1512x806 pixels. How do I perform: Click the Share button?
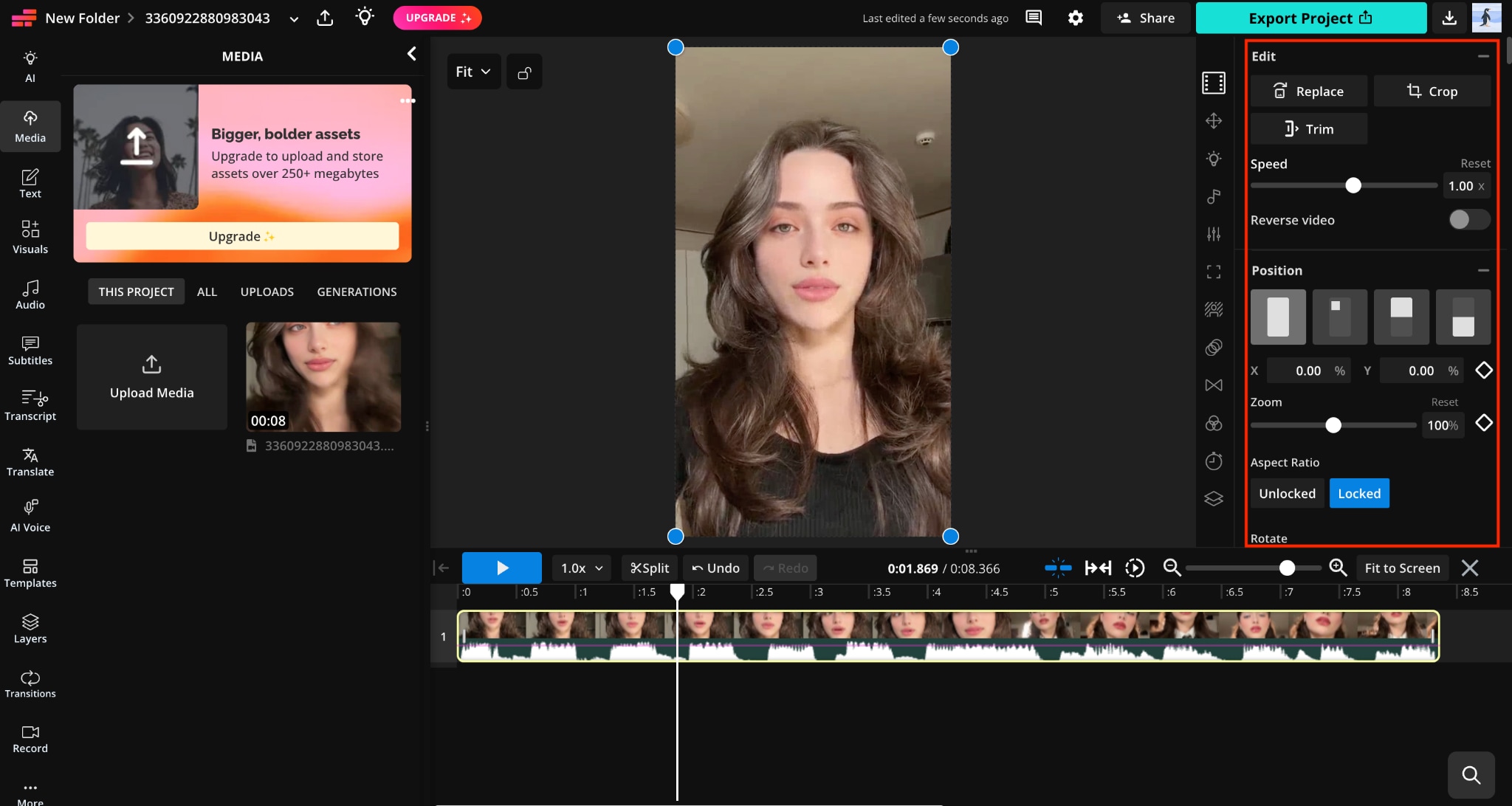1146,18
